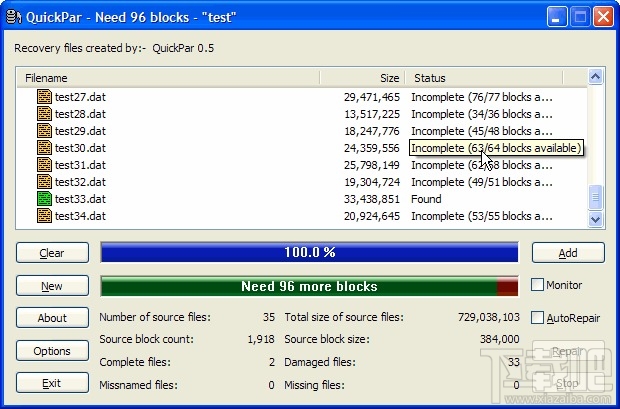Minimize the QuickPar window
The width and height of the screenshot is (620, 409).
[556, 17]
